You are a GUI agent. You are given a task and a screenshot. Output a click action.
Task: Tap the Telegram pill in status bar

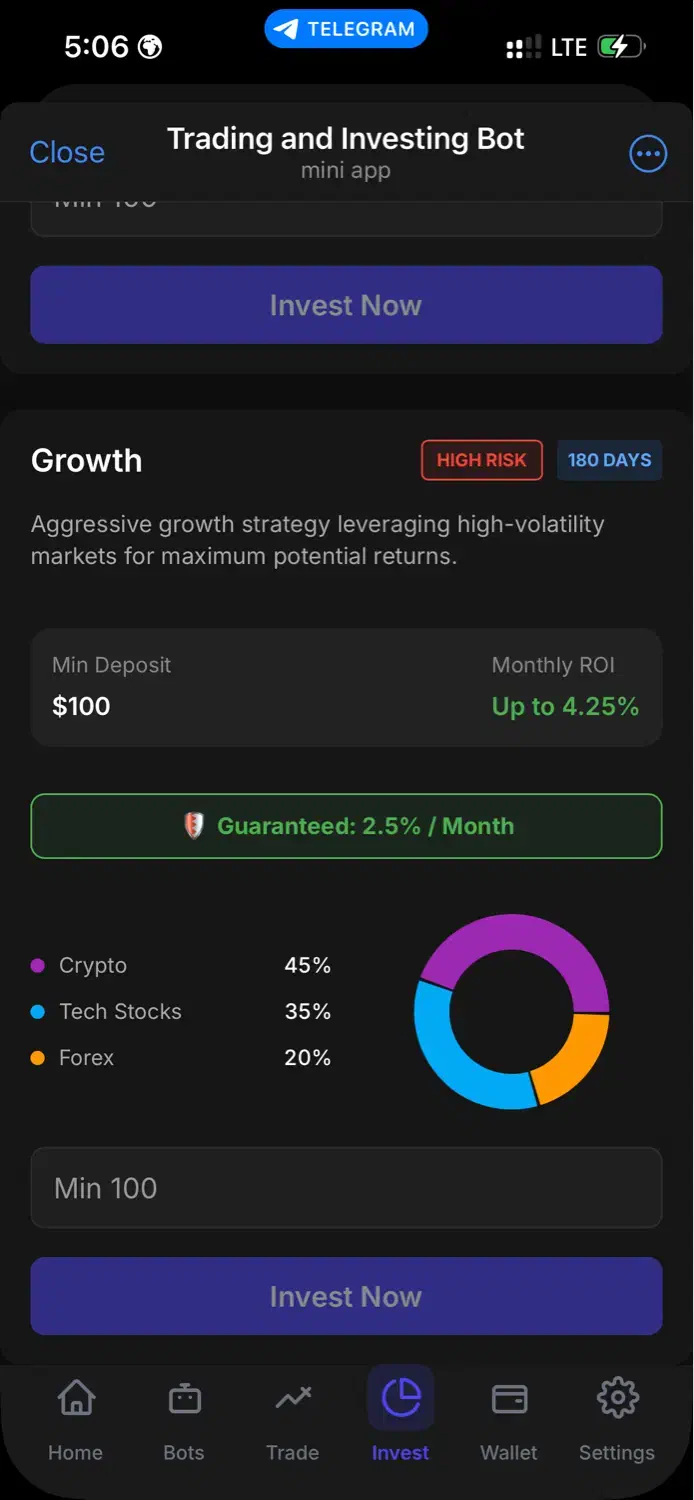[346, 29]
